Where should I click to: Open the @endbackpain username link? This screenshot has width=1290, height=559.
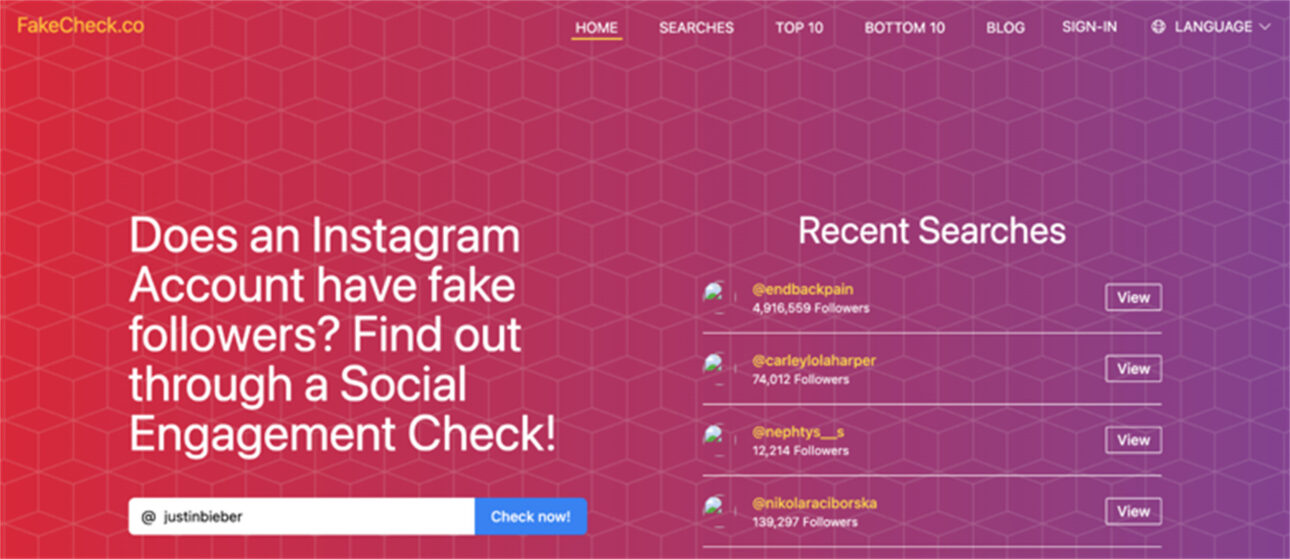pyautogui.click(x=803, y=290)
